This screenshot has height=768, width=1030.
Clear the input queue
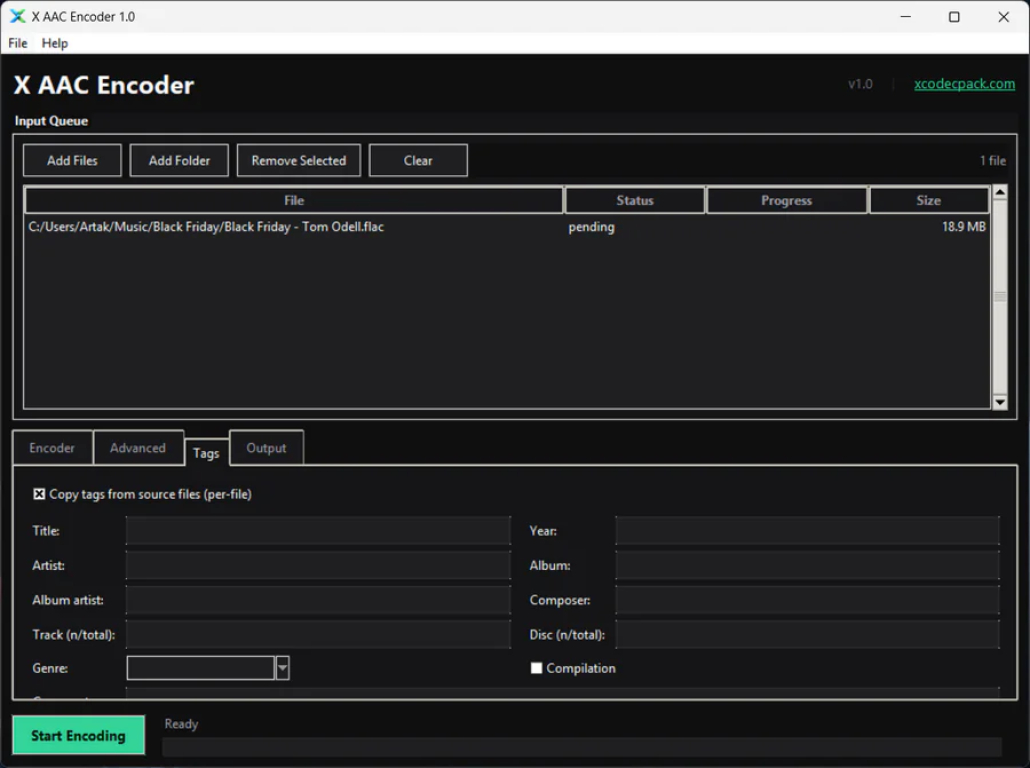(418, 160)
